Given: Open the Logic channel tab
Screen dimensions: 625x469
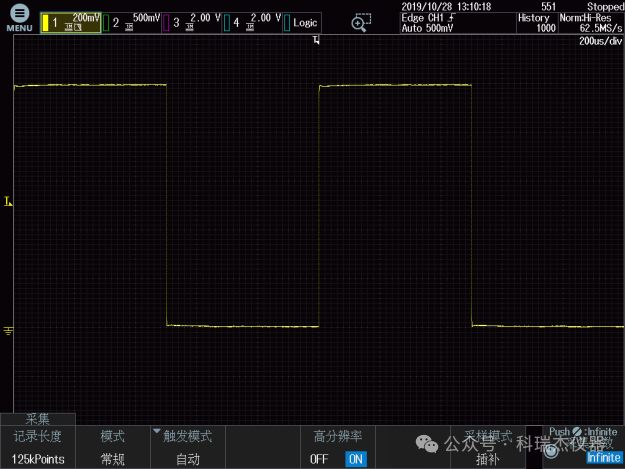Looking at the screenshot, I should tap(302, 23).
